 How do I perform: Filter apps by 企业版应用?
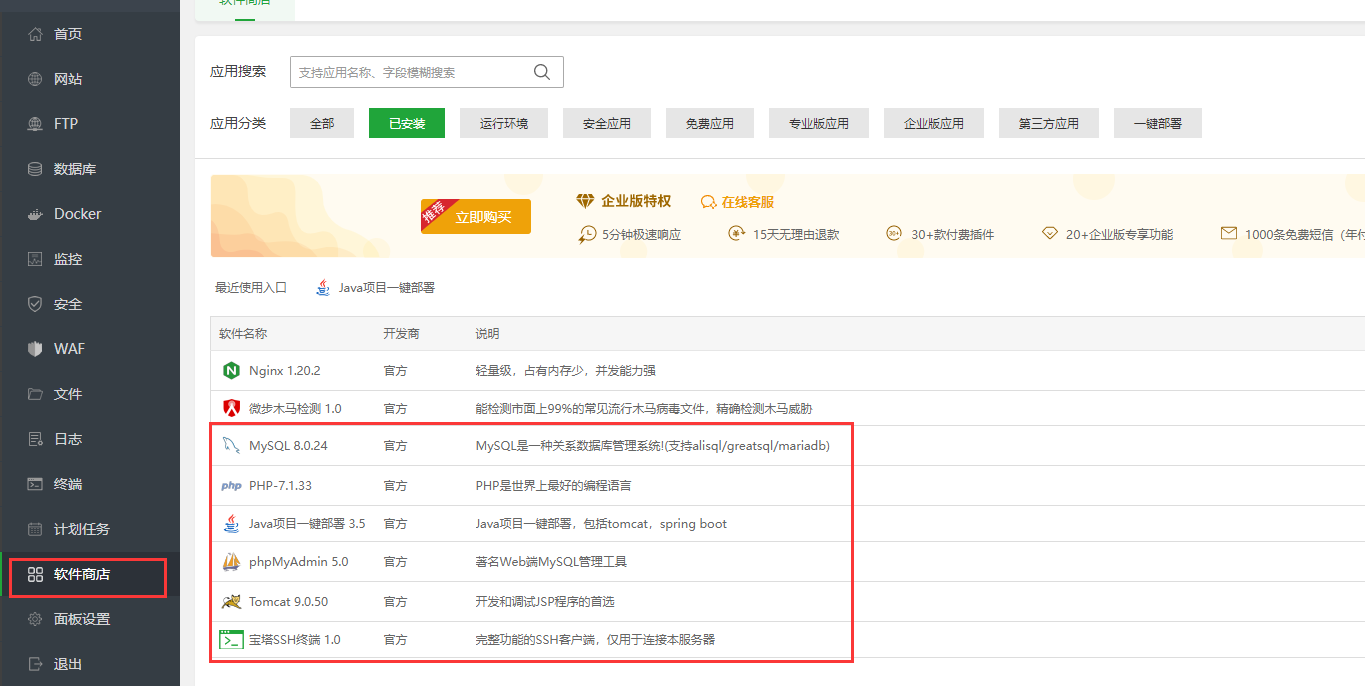pos(934,123)
